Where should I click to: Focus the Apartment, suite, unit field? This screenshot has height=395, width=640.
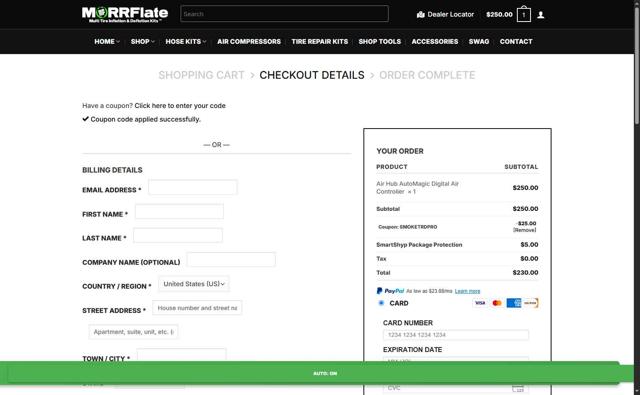pos(133,332)
